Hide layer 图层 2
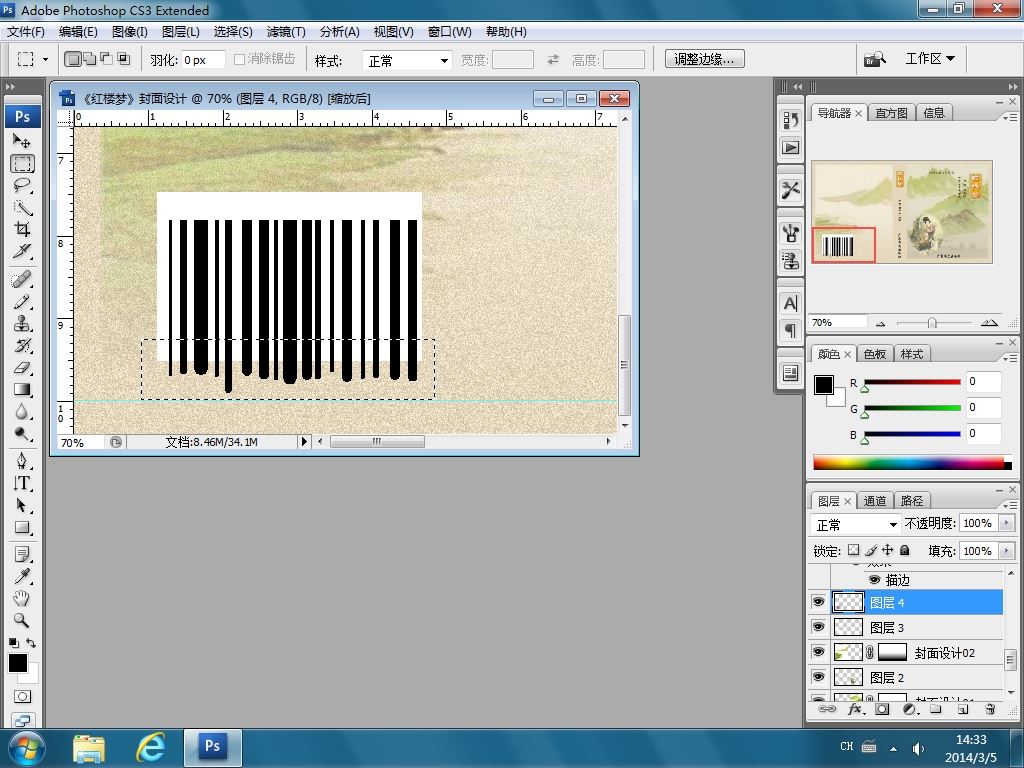 [818, 677]
